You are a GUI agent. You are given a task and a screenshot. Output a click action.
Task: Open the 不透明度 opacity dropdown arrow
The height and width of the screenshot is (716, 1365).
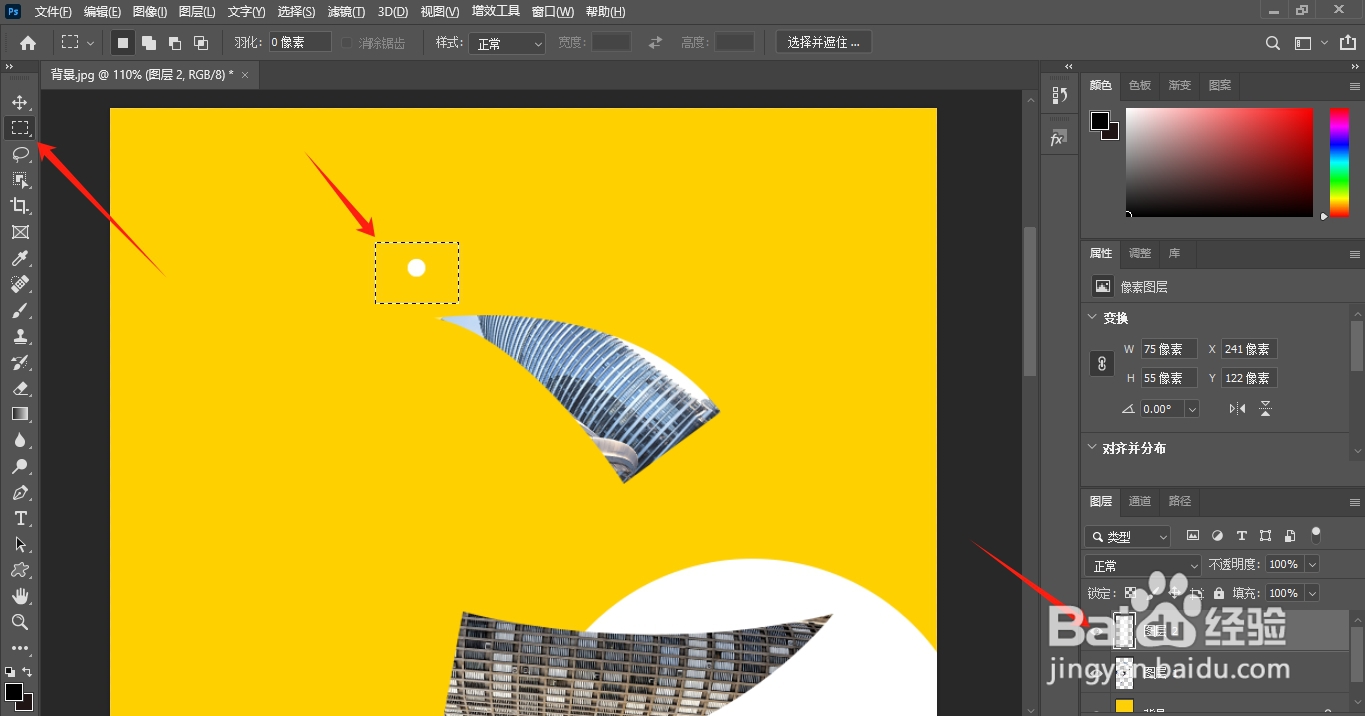[x=1312, y=564]
